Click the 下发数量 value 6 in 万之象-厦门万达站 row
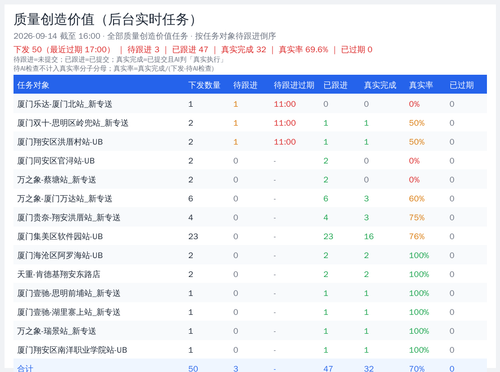This screenshot has height=372, width=500. pos(191,199)
